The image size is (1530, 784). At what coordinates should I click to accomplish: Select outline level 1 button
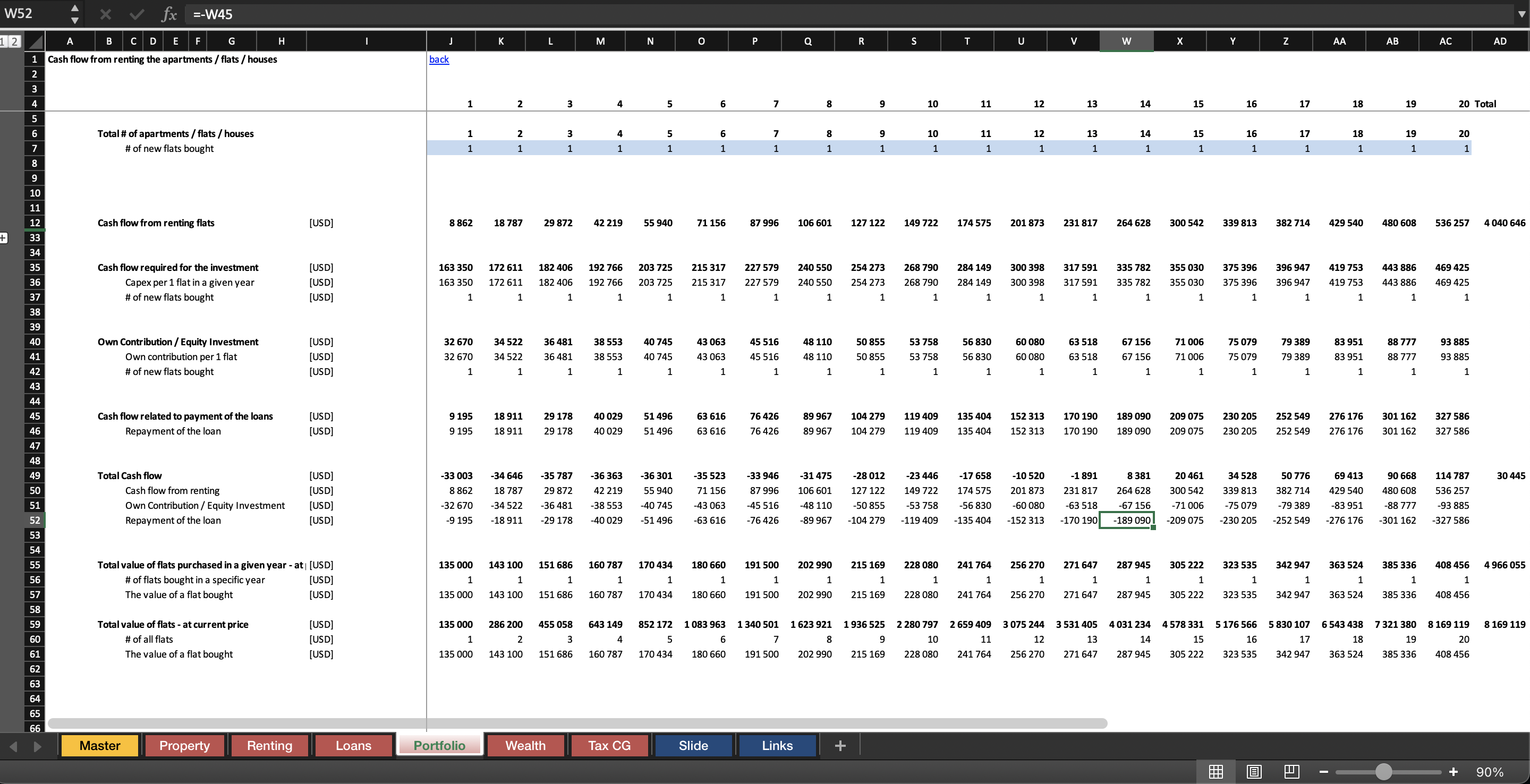coord(3,41)
